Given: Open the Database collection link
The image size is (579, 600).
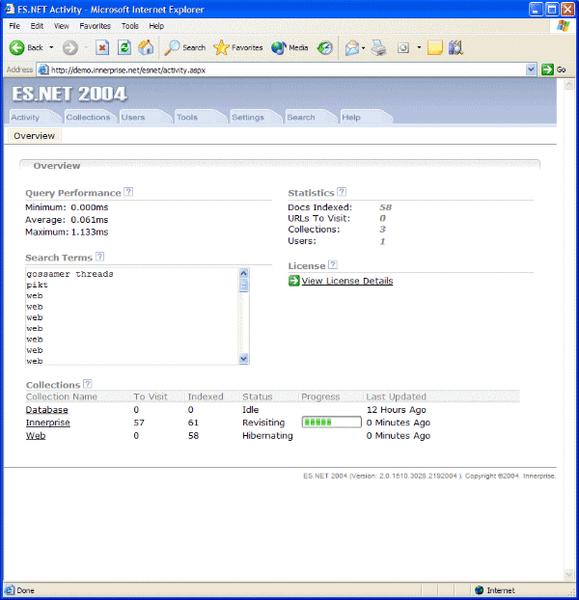Looking at the screenshot, I should (x=47, y=410).
